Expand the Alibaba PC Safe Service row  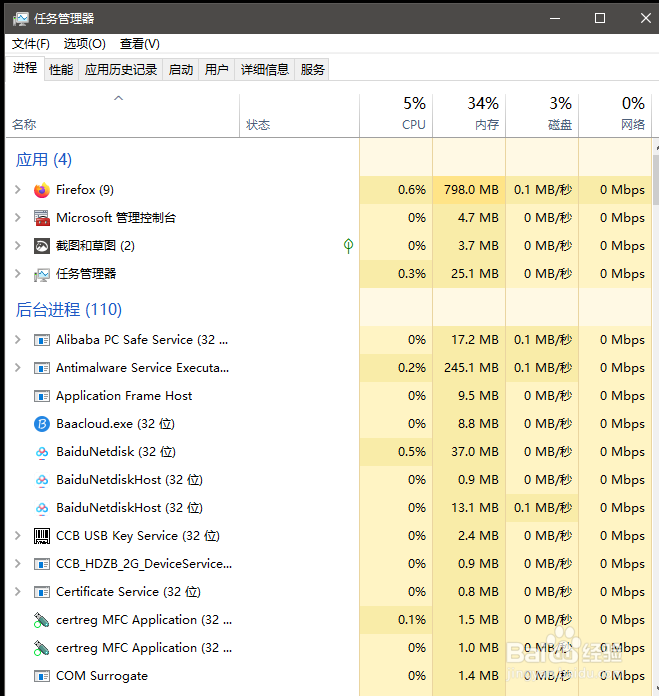(17, 340)
